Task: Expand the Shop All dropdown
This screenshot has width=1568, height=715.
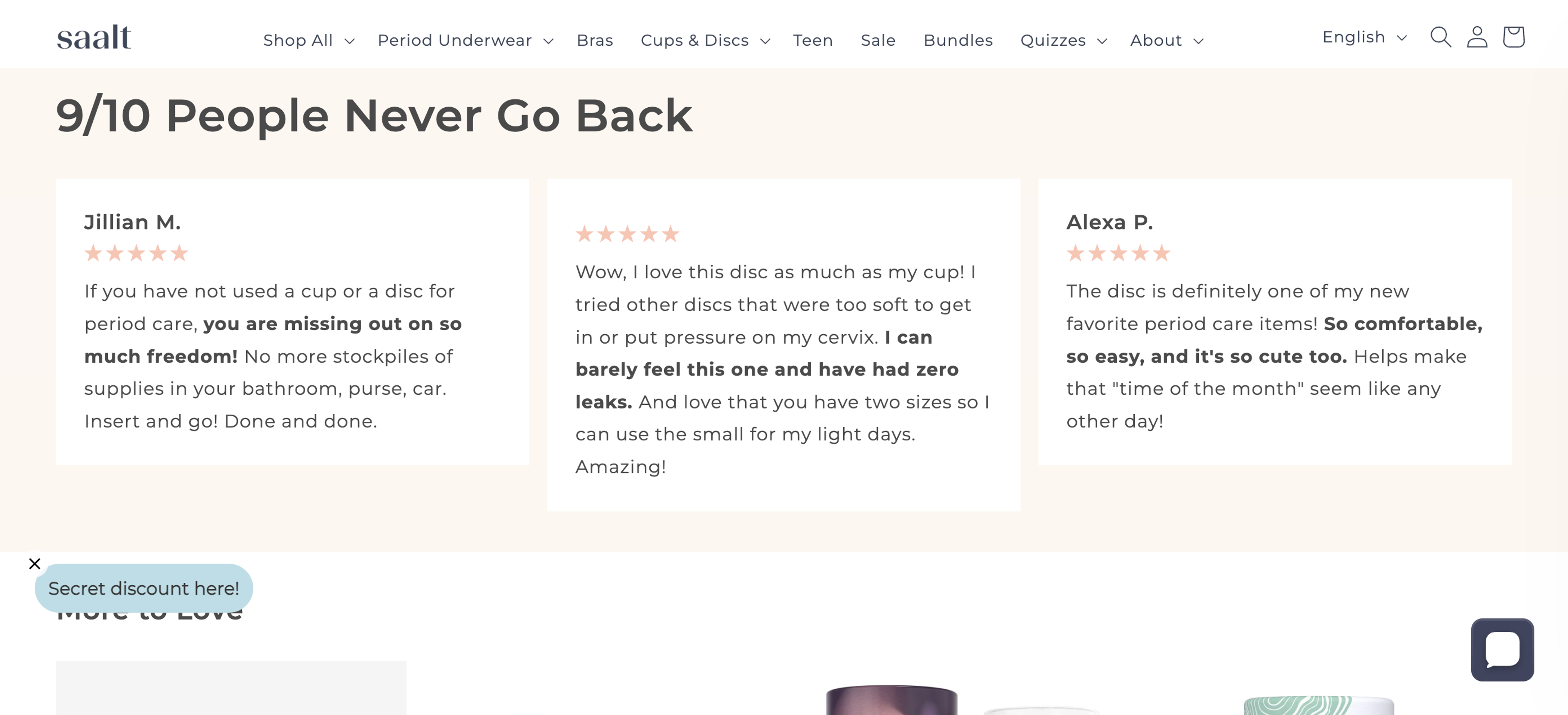Action: tap(307, 40)
